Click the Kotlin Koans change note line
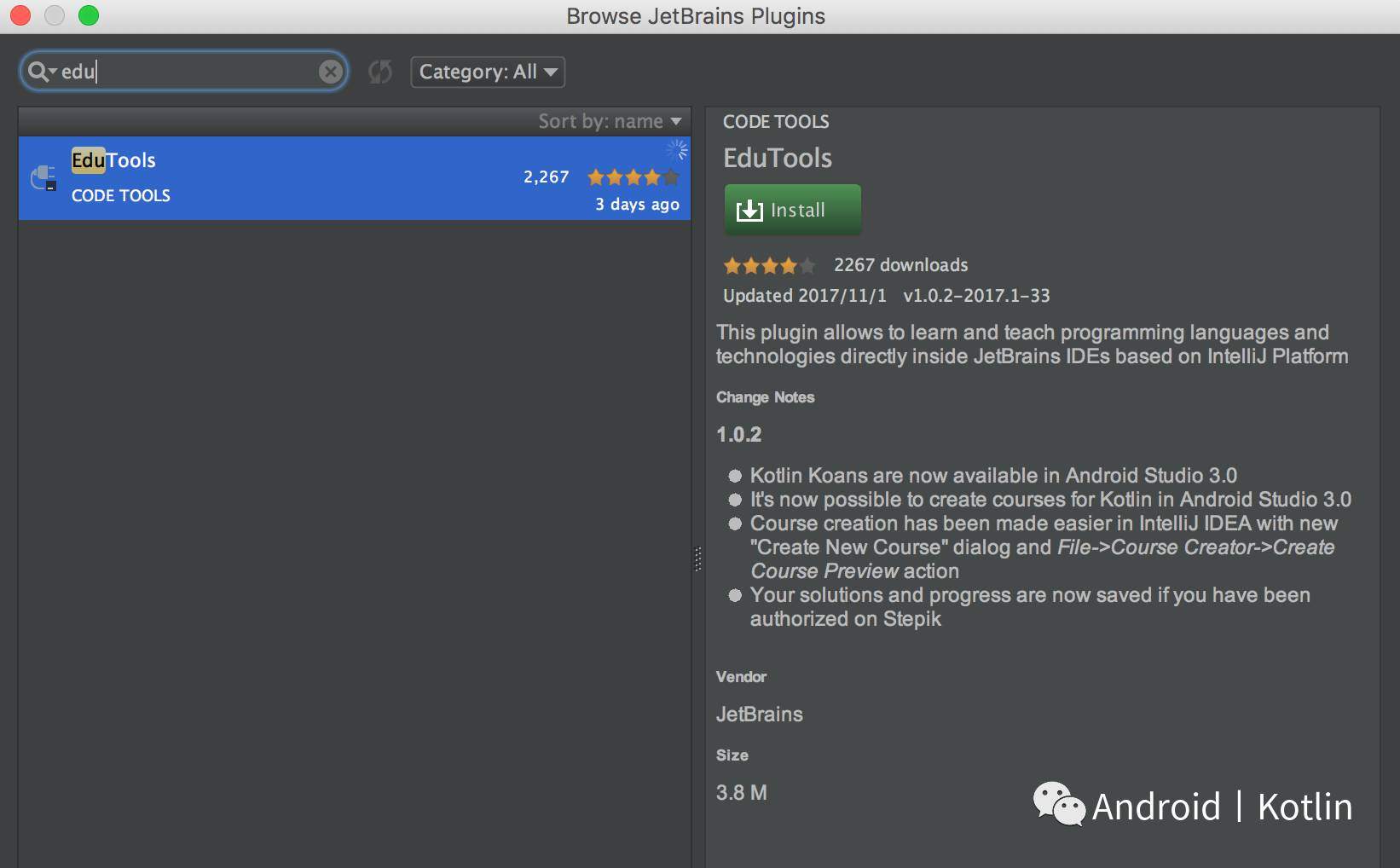This screenshot has height=868, width=1400. click(x=993, y=476)
